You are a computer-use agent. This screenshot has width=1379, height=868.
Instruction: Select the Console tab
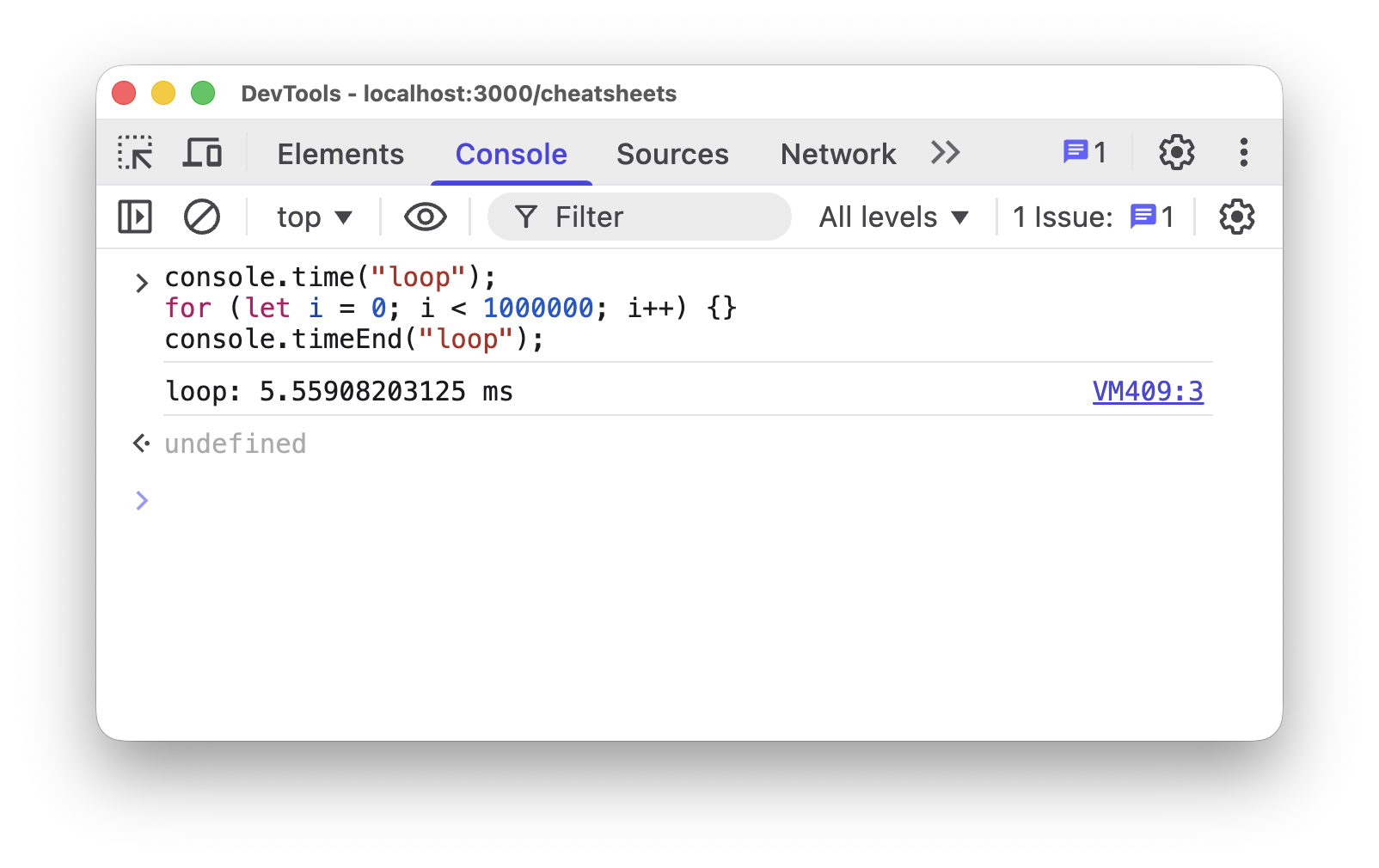click(511, 154)
